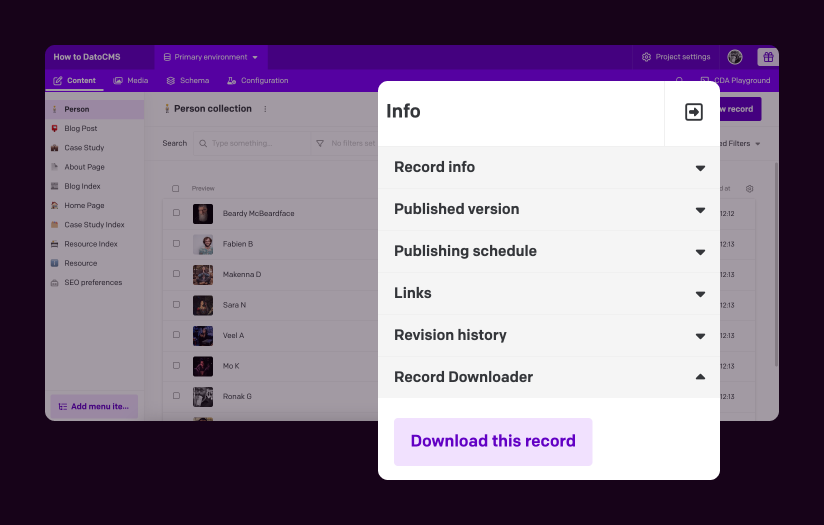The image size is (824, 525).
Task: Check the Makenna D row checkbox
Action: [x=176, y=274]
